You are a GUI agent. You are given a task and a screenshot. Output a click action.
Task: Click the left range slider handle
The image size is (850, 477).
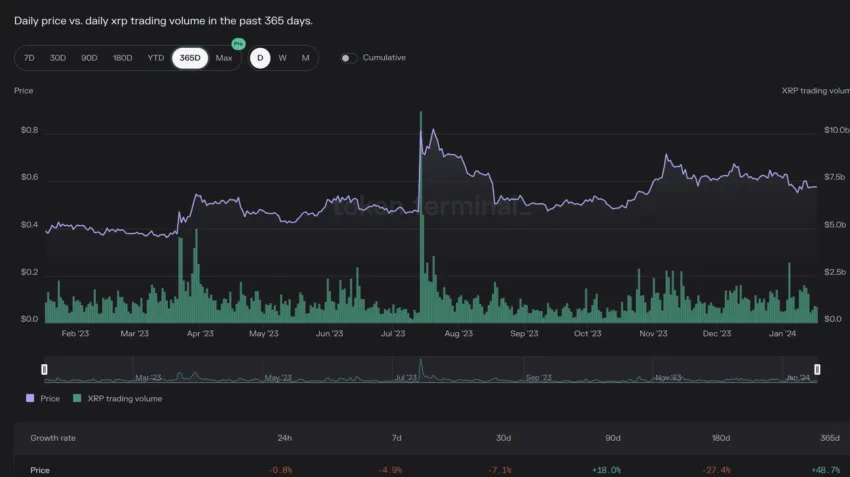pyautogui.click(x=44, y=370)
